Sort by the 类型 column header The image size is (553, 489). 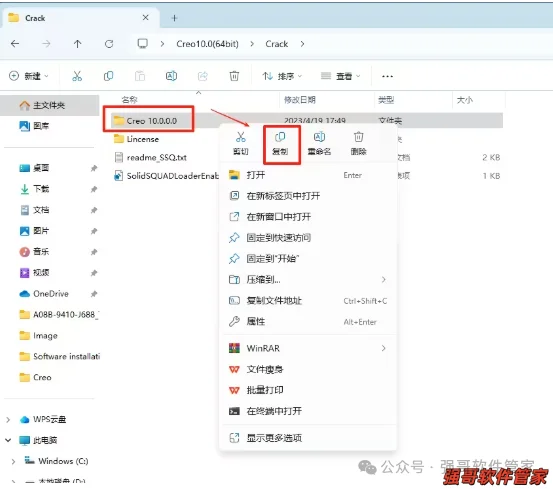pos(386,100)
